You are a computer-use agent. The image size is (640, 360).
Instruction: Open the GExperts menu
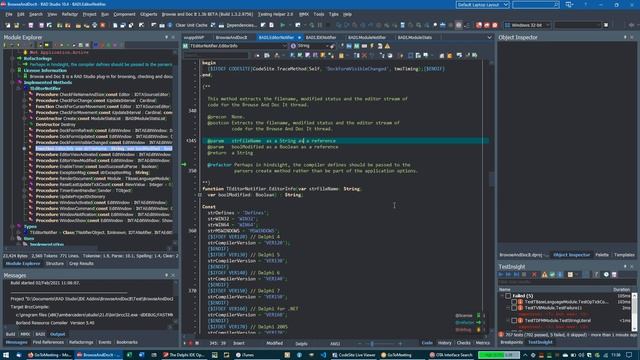pyautogui.click(x=148, y=14)
